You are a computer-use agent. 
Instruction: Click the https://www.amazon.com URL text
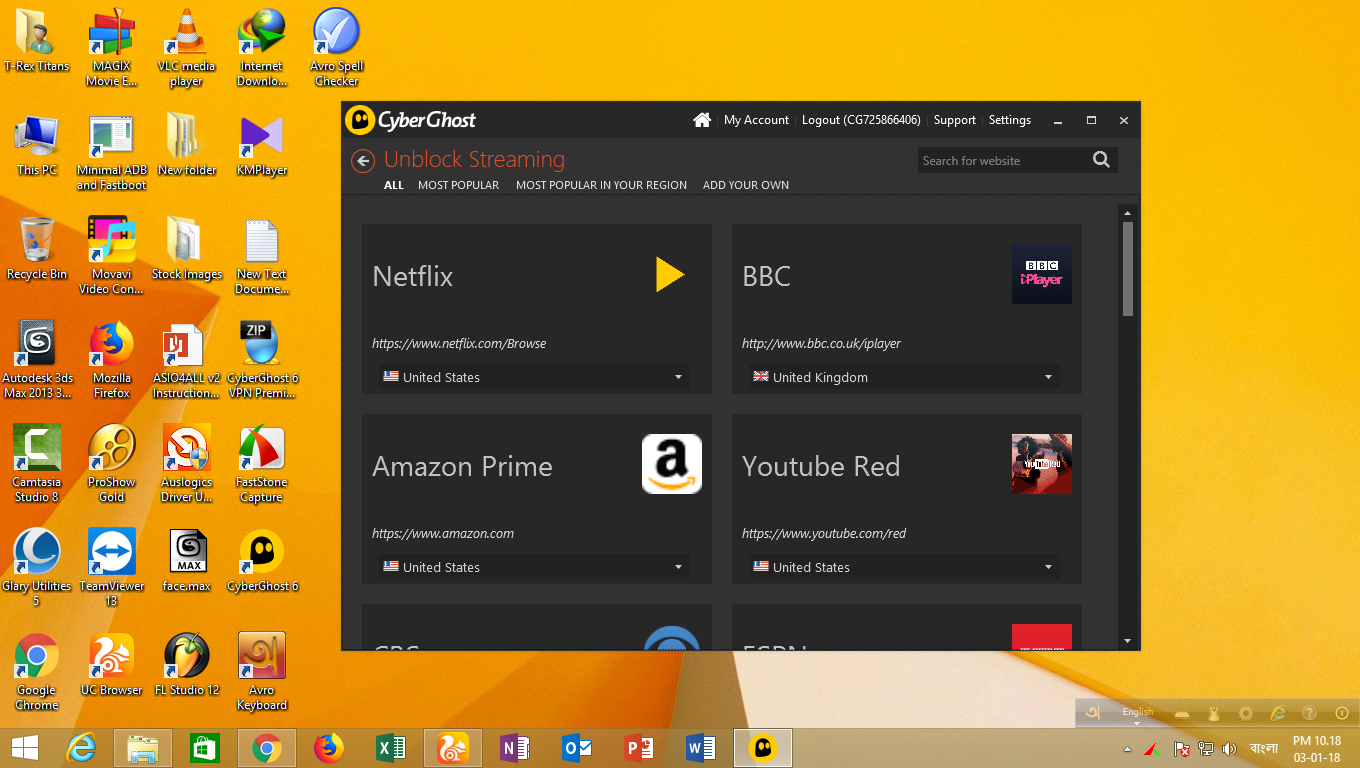(443, 533)
